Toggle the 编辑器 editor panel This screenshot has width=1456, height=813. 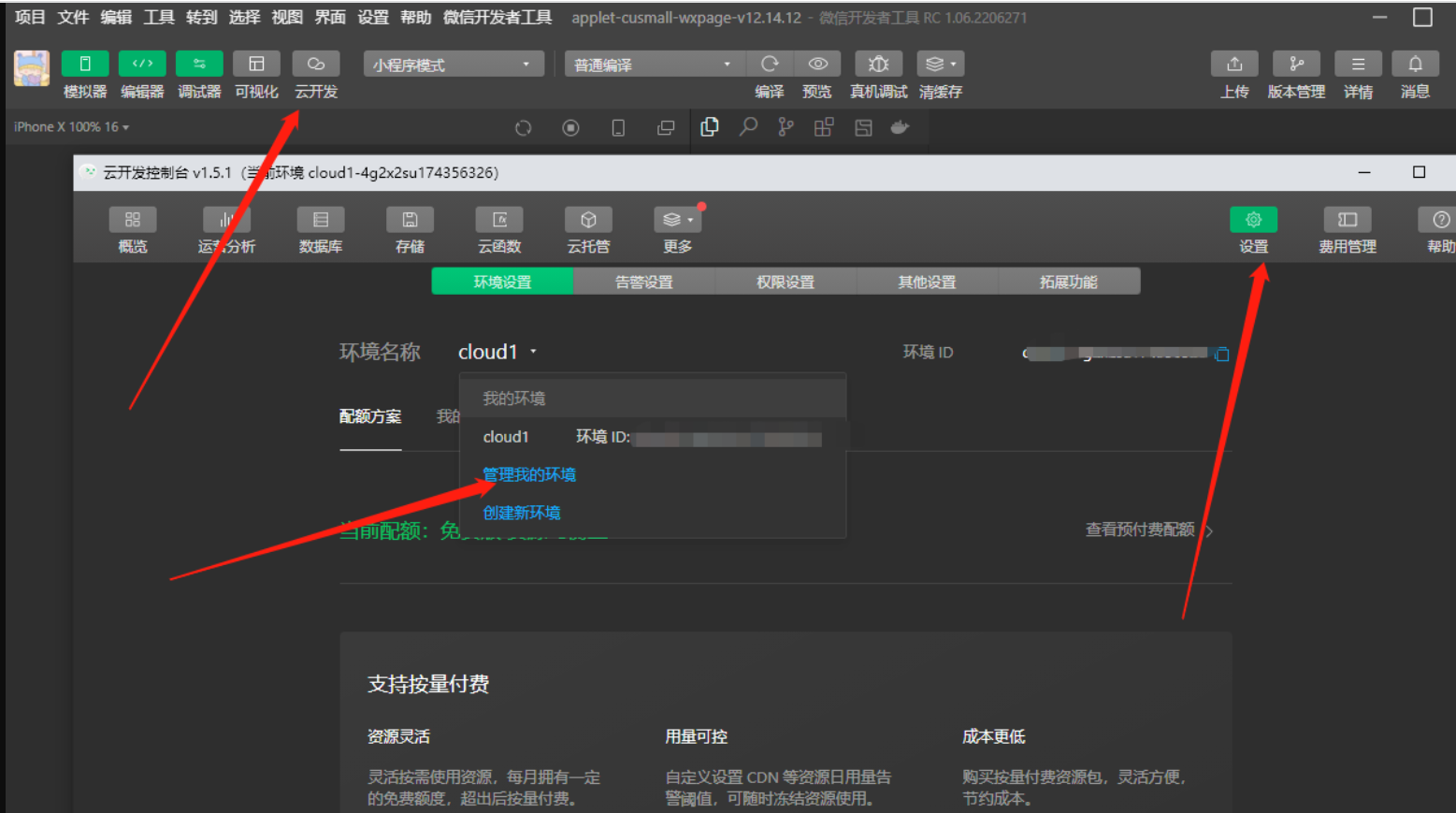[142, 65]
